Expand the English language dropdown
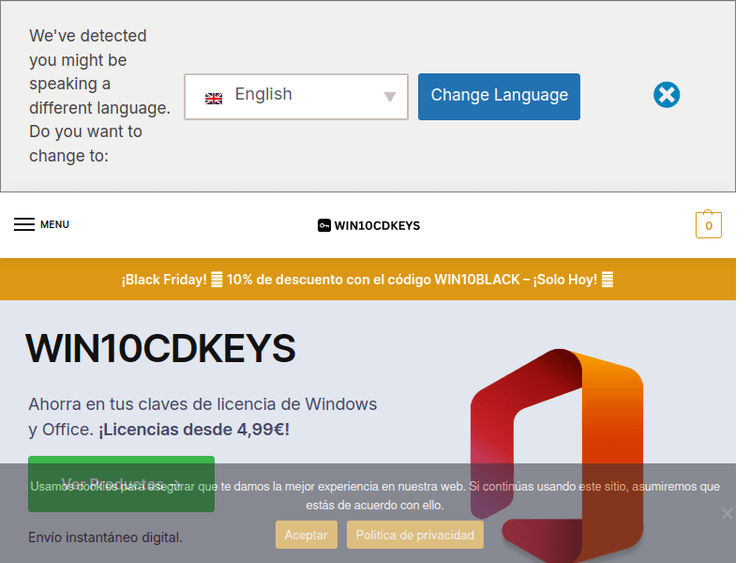This screenshot has width=750, height=563. point(295,96)
